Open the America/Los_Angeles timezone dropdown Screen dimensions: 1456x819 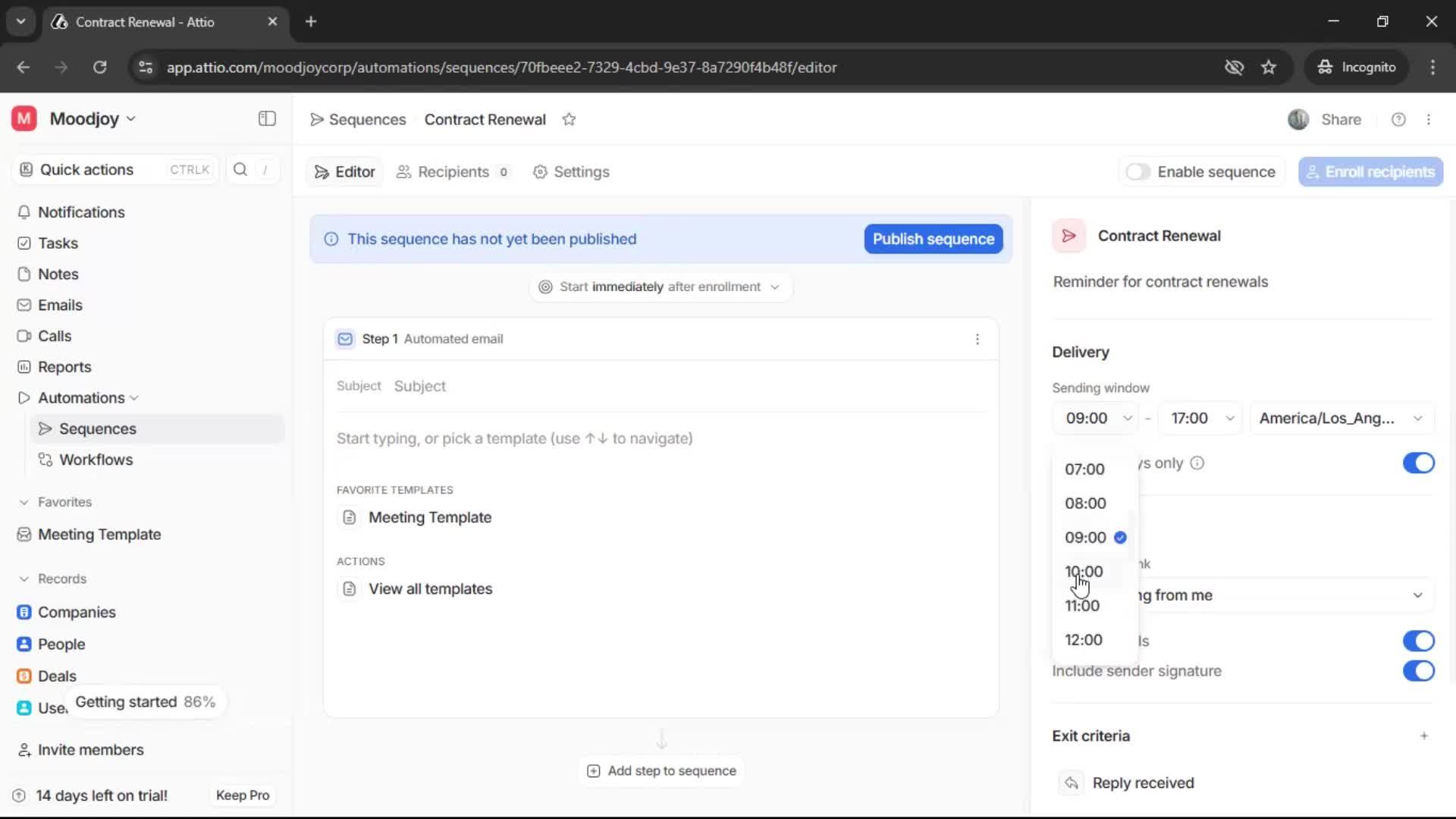point(1341,418)
